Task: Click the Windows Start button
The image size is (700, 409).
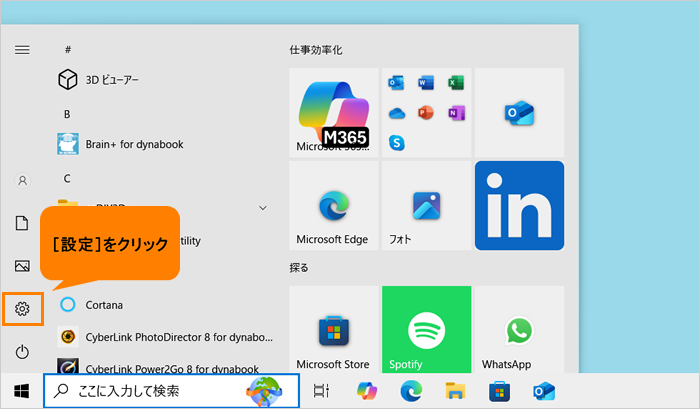Action: (21, 391)
